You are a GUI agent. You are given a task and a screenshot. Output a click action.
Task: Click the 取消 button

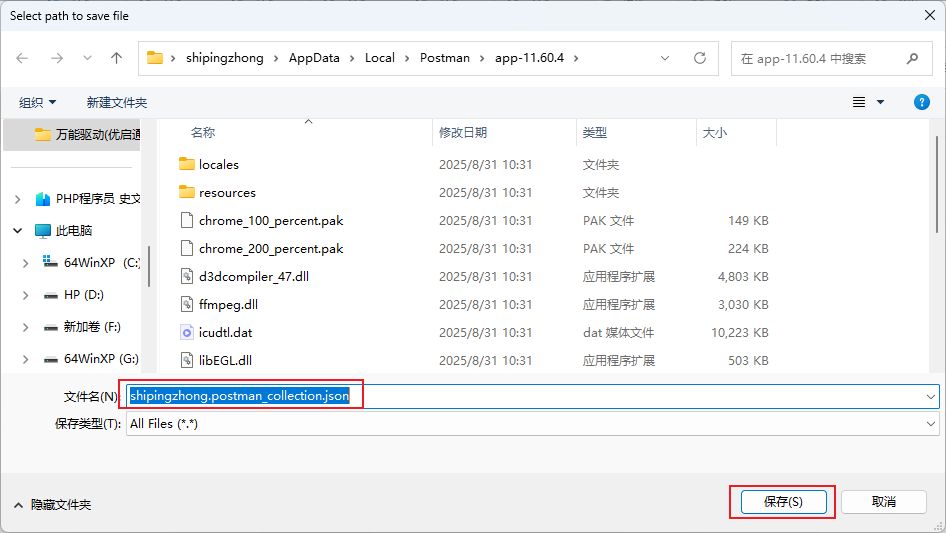point(883,501)
